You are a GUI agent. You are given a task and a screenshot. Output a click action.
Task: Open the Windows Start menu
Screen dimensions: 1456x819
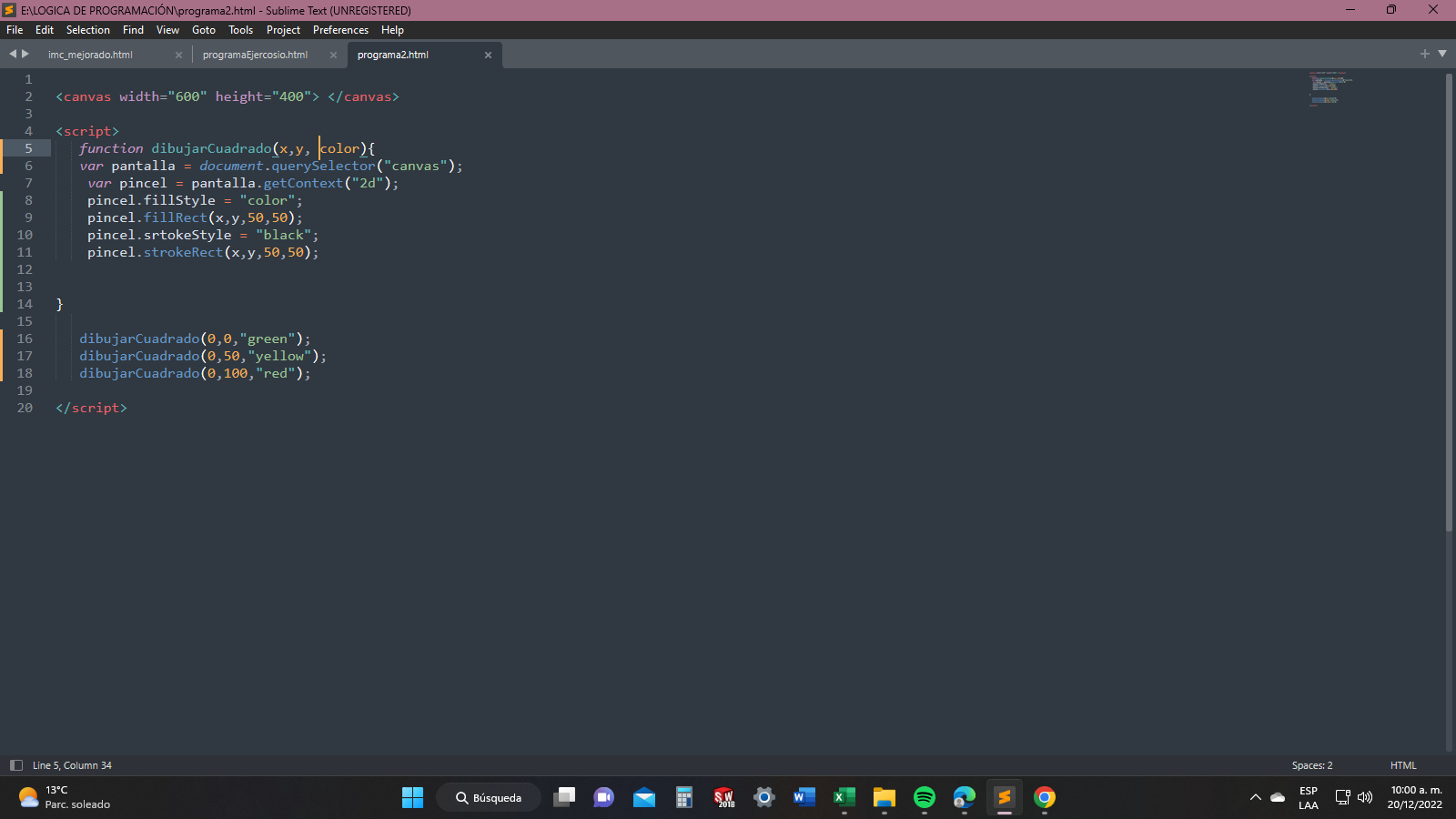click(x=412, y=798)
